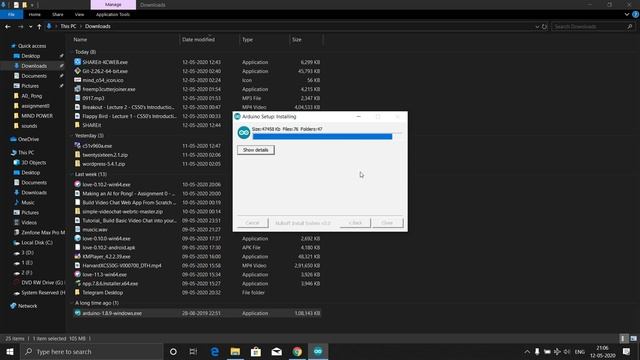The image size is (640, 360).
Task: Sort by the Size column header
Action: tap(297, 40)
